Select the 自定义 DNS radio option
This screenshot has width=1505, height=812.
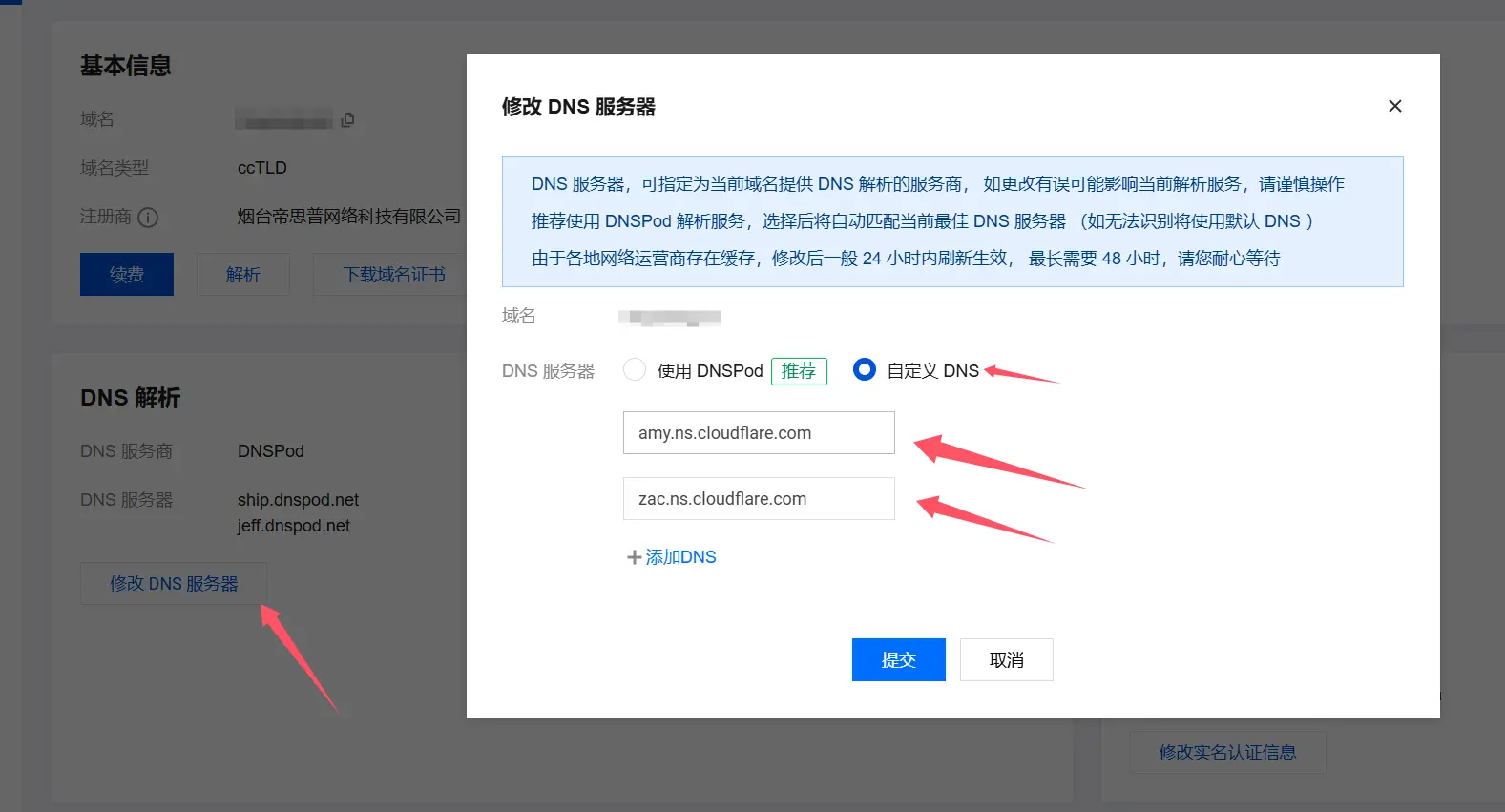pyautogui.click(x=865, y=370)
